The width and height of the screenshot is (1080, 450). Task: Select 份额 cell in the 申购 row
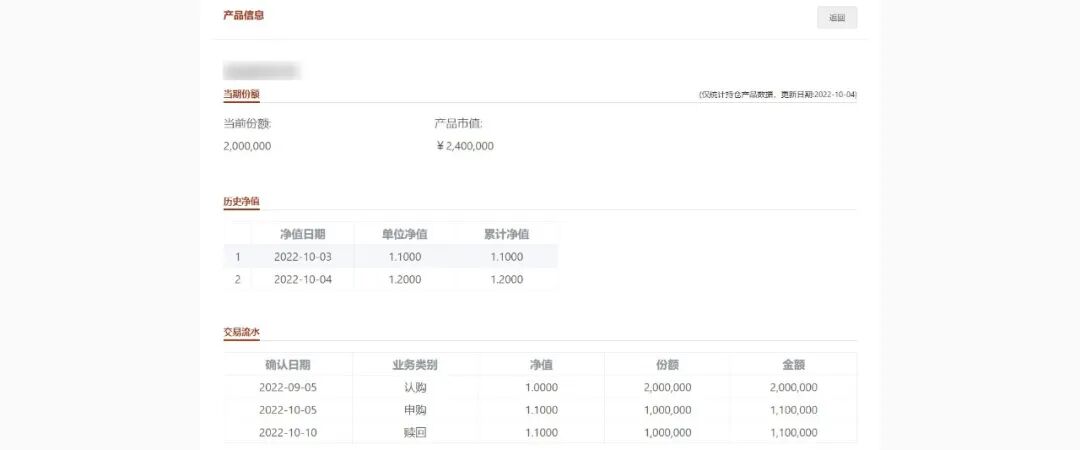(x=667, y=410)
